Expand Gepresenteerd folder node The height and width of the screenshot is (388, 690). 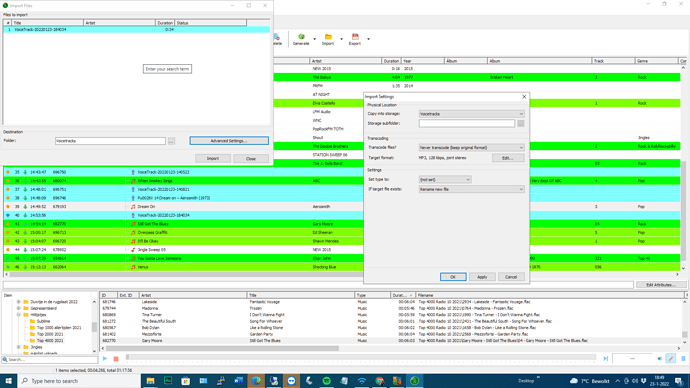pyautogui.click(x=18, y=308)
